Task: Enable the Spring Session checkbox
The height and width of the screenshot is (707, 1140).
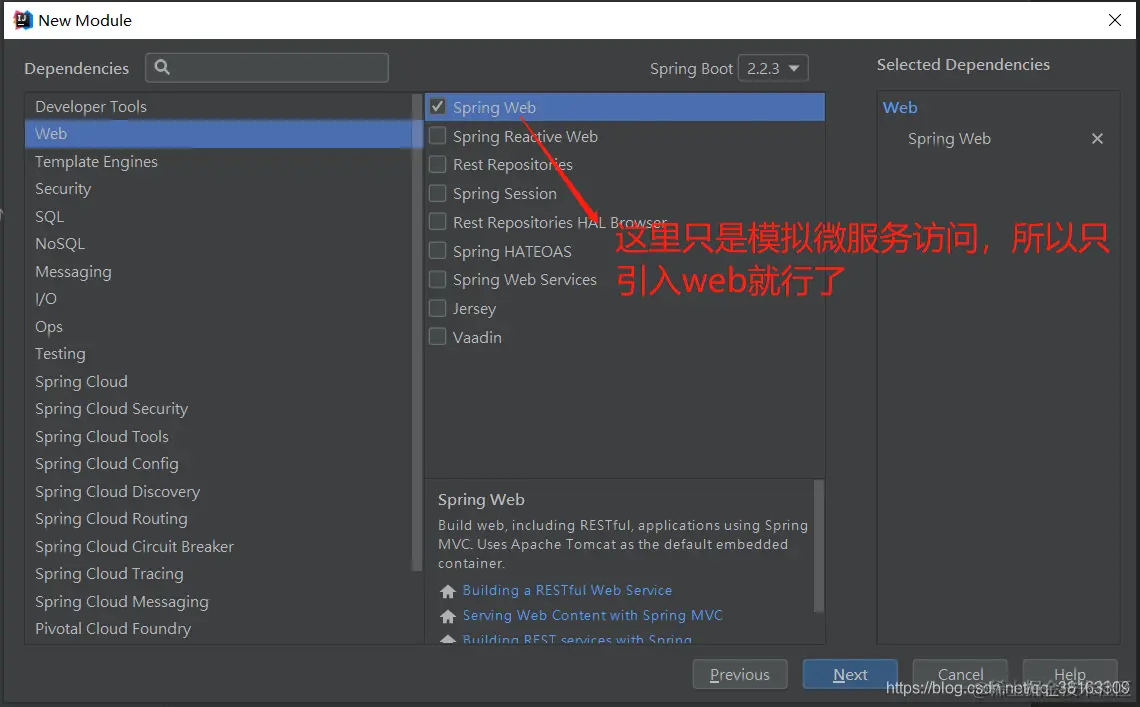Action: point(437,193)
